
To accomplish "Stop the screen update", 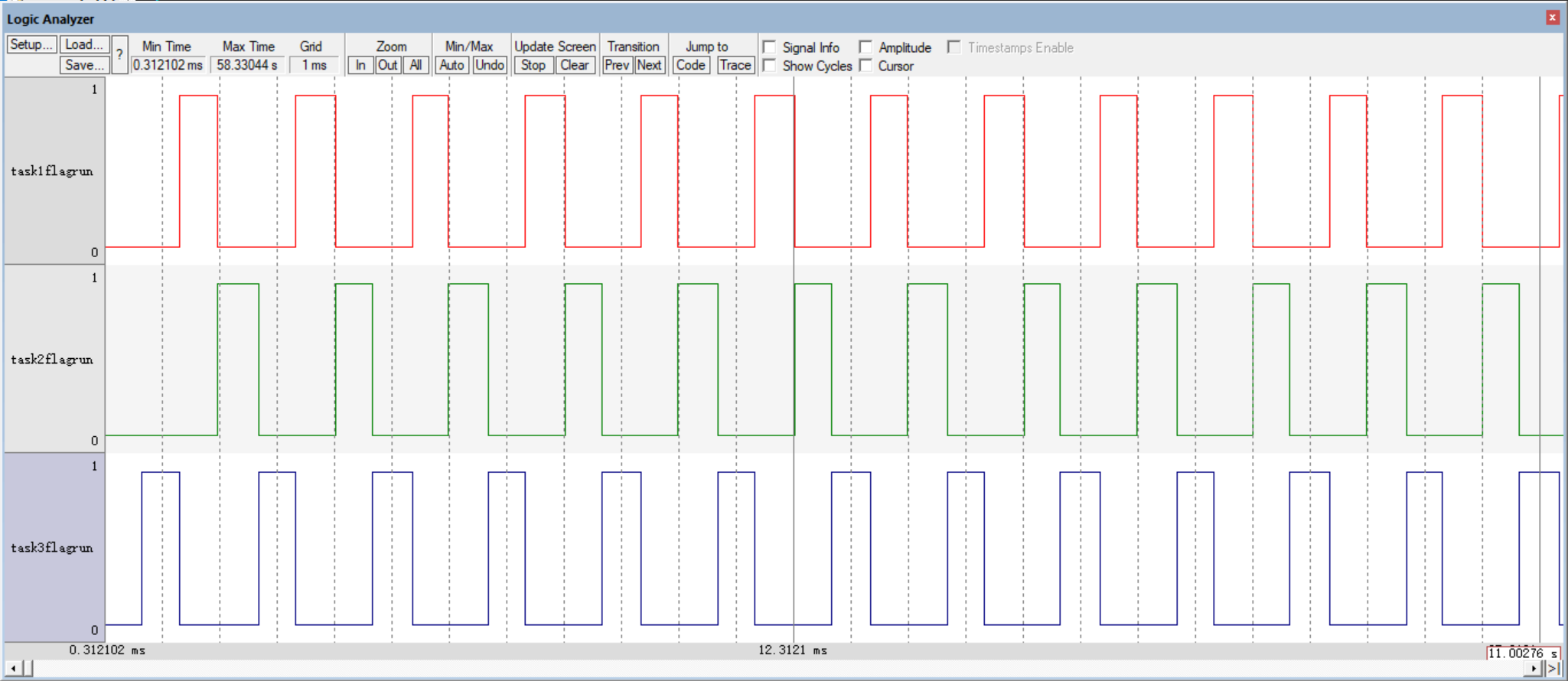I will pyautogui.click(x=533, y=65).
